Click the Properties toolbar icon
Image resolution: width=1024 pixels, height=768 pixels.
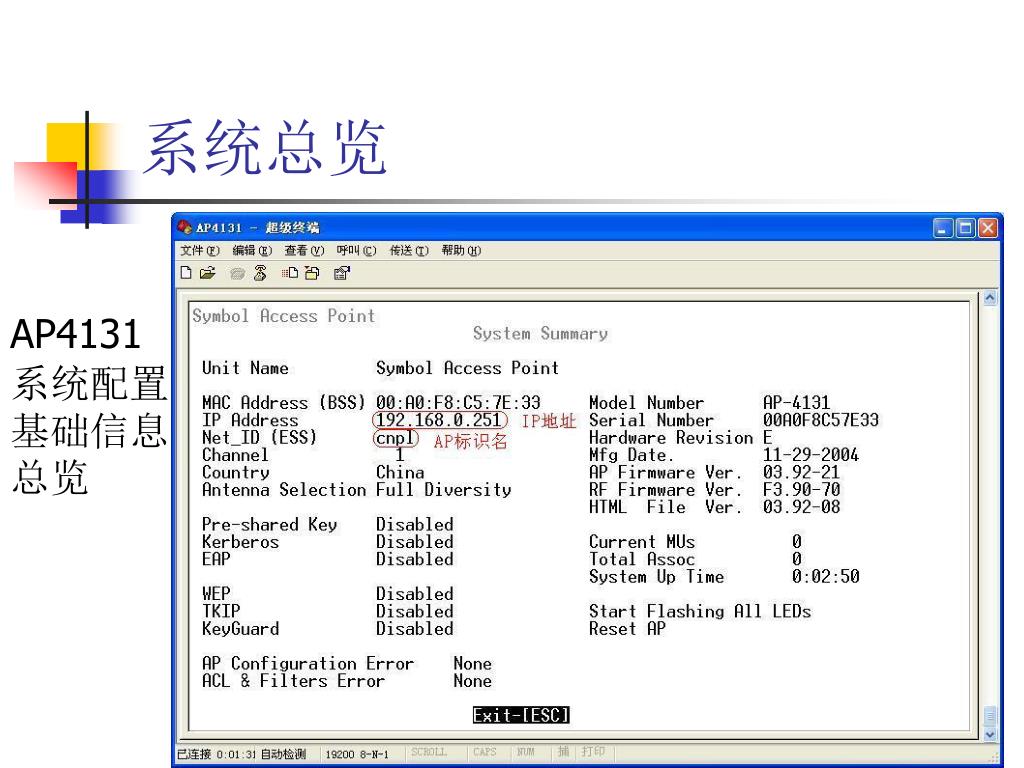coord(342,273)
